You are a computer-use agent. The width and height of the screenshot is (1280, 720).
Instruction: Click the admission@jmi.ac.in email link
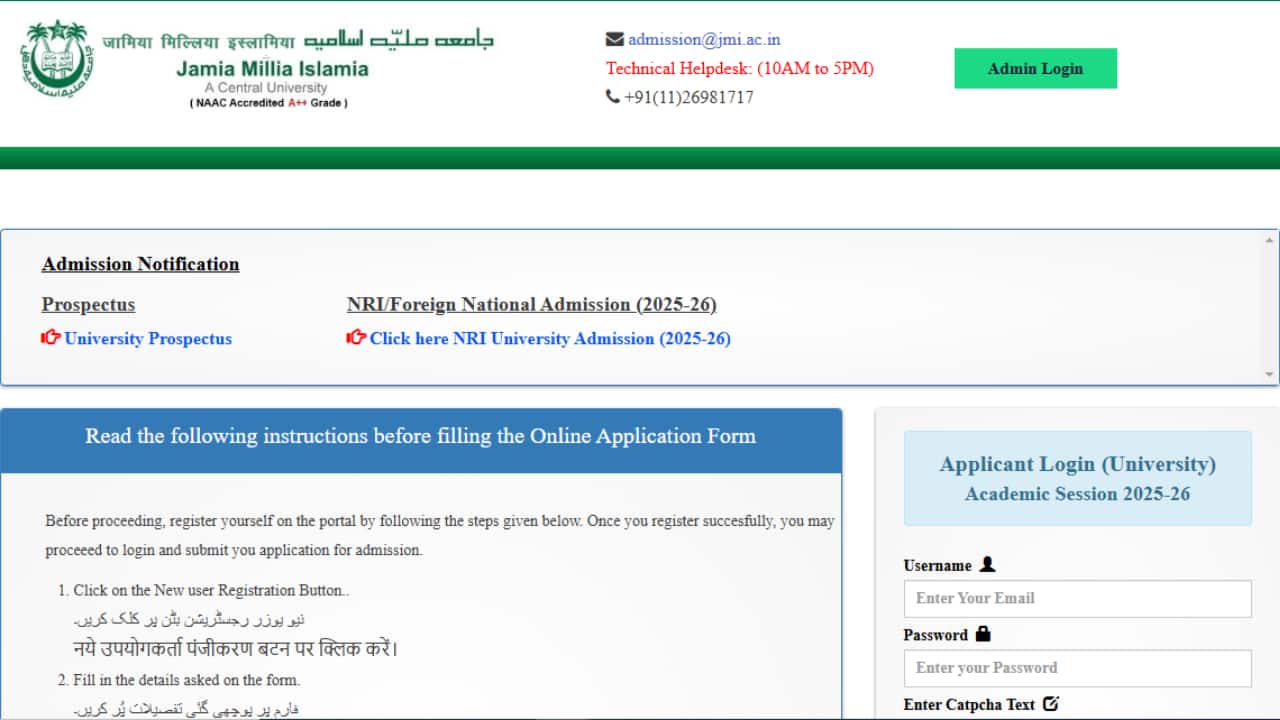pos(702,39)
